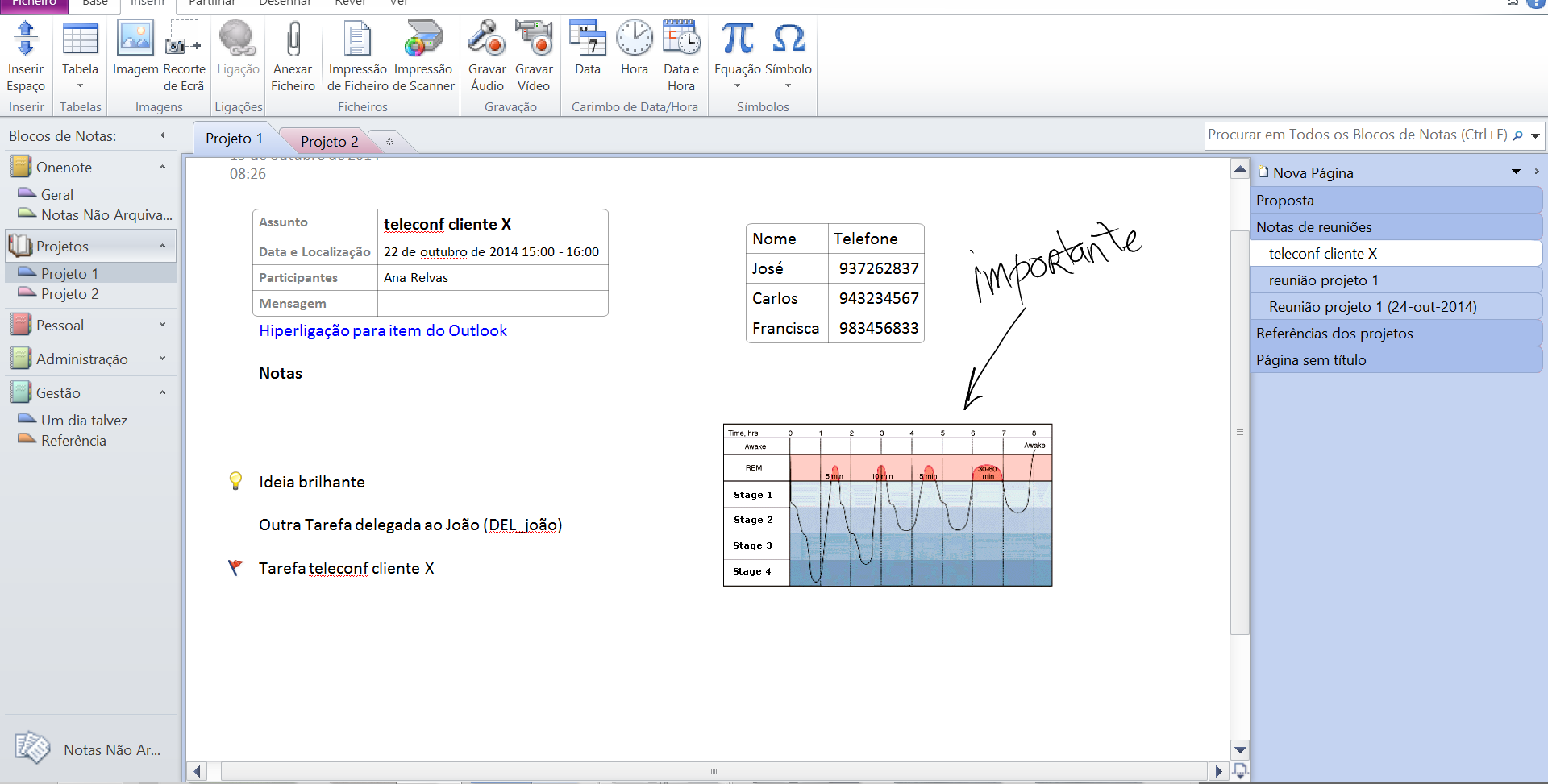Image resolution: width=1548 pixels, height=784 pixels.
Task: Expand the Pessoal notebook
Action: [162, 325]
